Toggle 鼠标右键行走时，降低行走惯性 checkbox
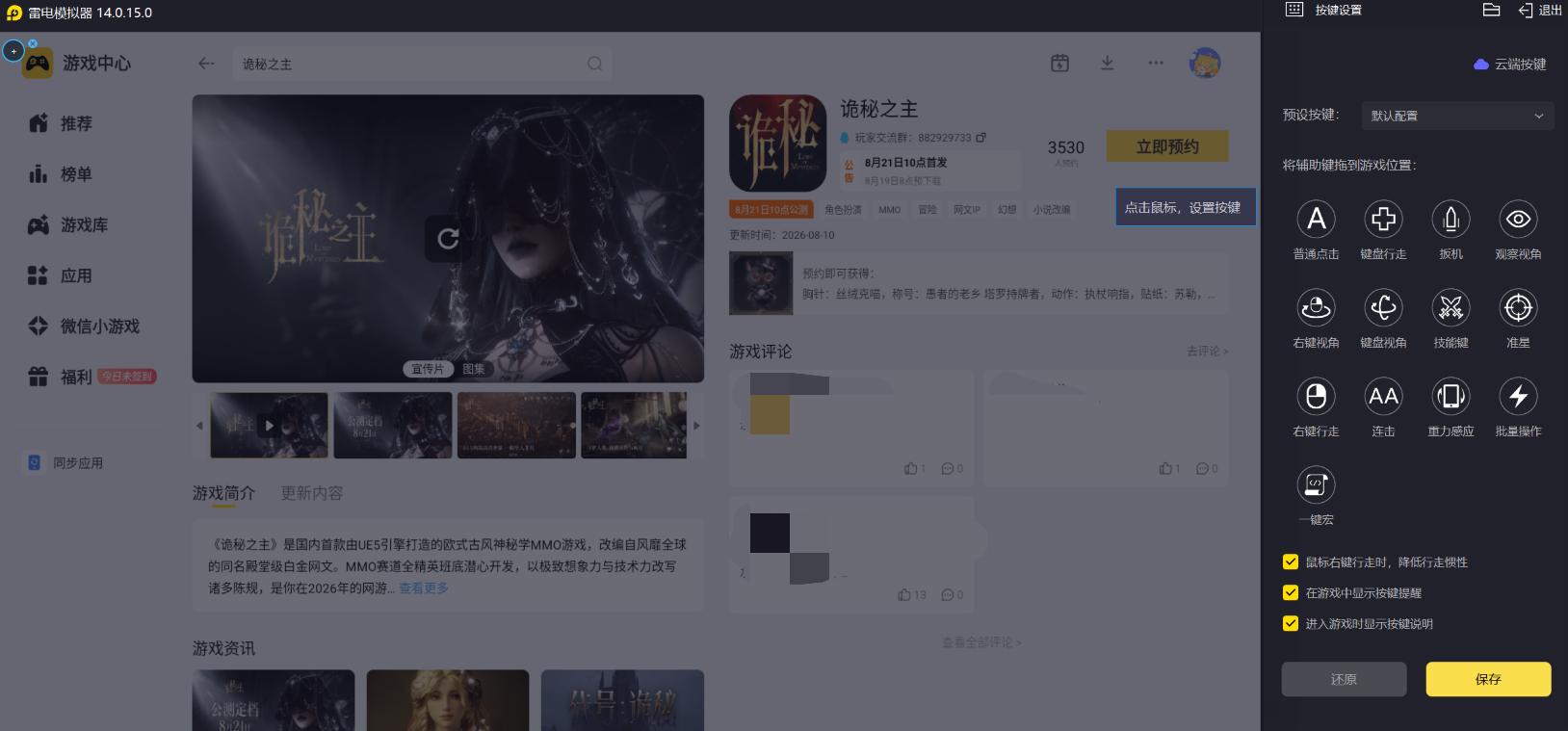Viewport: 1568px width, 731px height. click(x=1291, y=562)
